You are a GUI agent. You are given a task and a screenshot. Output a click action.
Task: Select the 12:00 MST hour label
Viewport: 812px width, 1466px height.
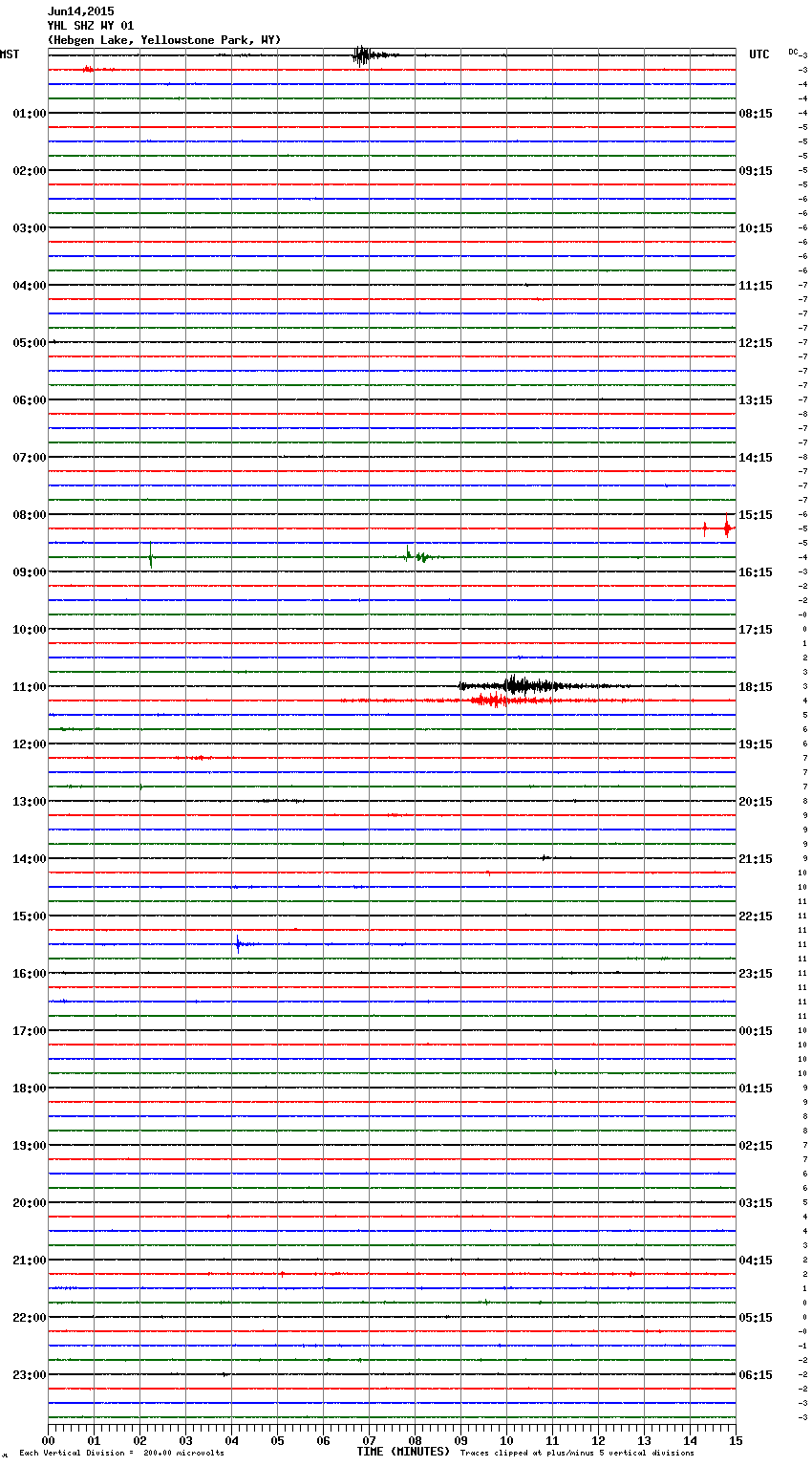point(30,744)
